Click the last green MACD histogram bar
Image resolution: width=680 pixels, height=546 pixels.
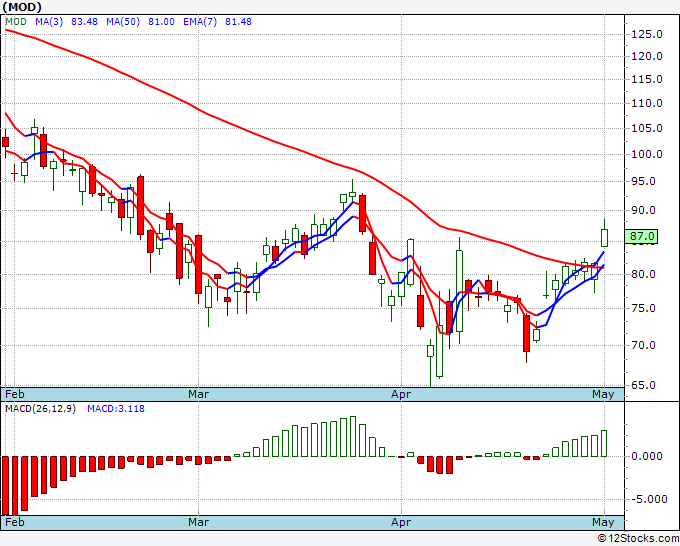click(604, 444)
